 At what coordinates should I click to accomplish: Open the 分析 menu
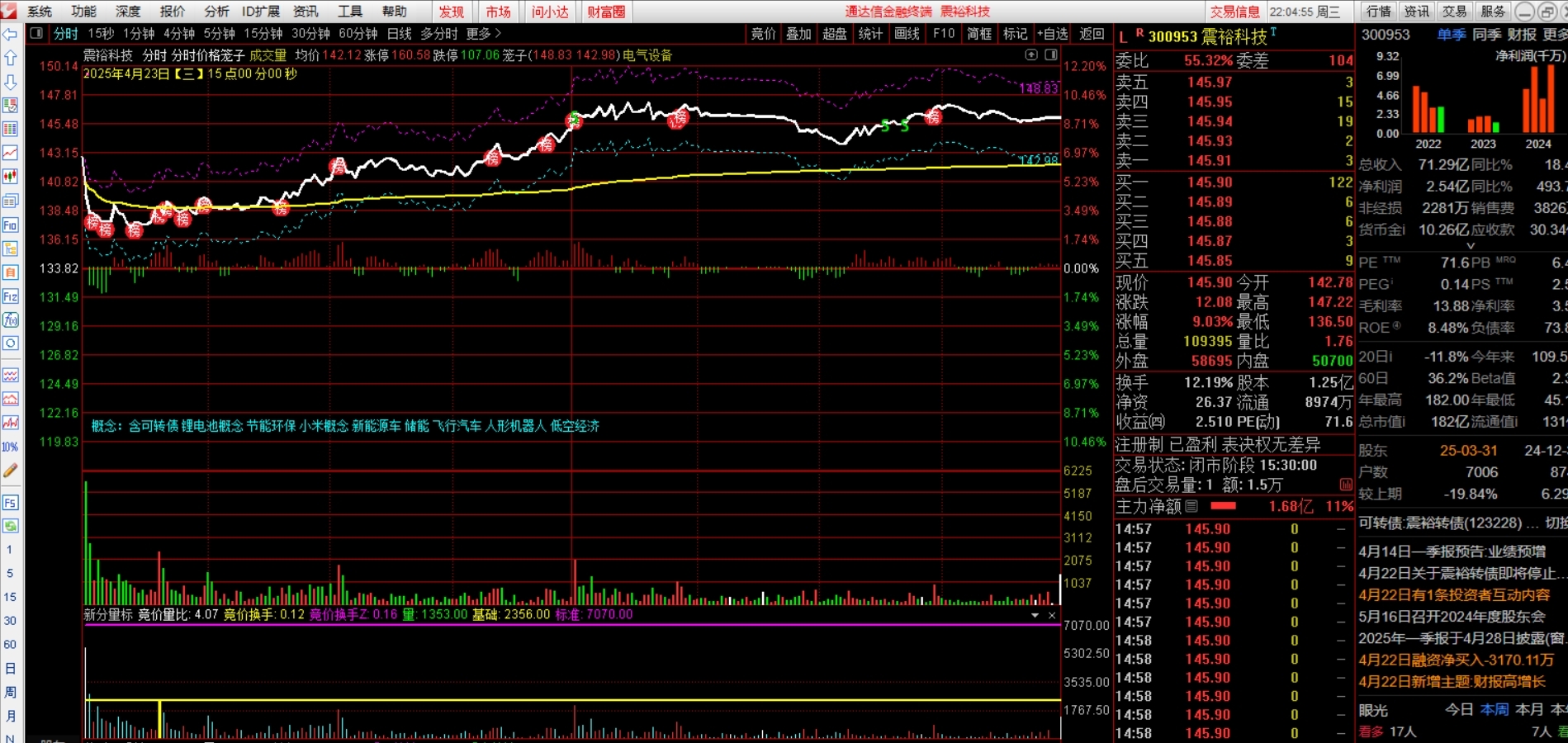click(x=216, y=12)
